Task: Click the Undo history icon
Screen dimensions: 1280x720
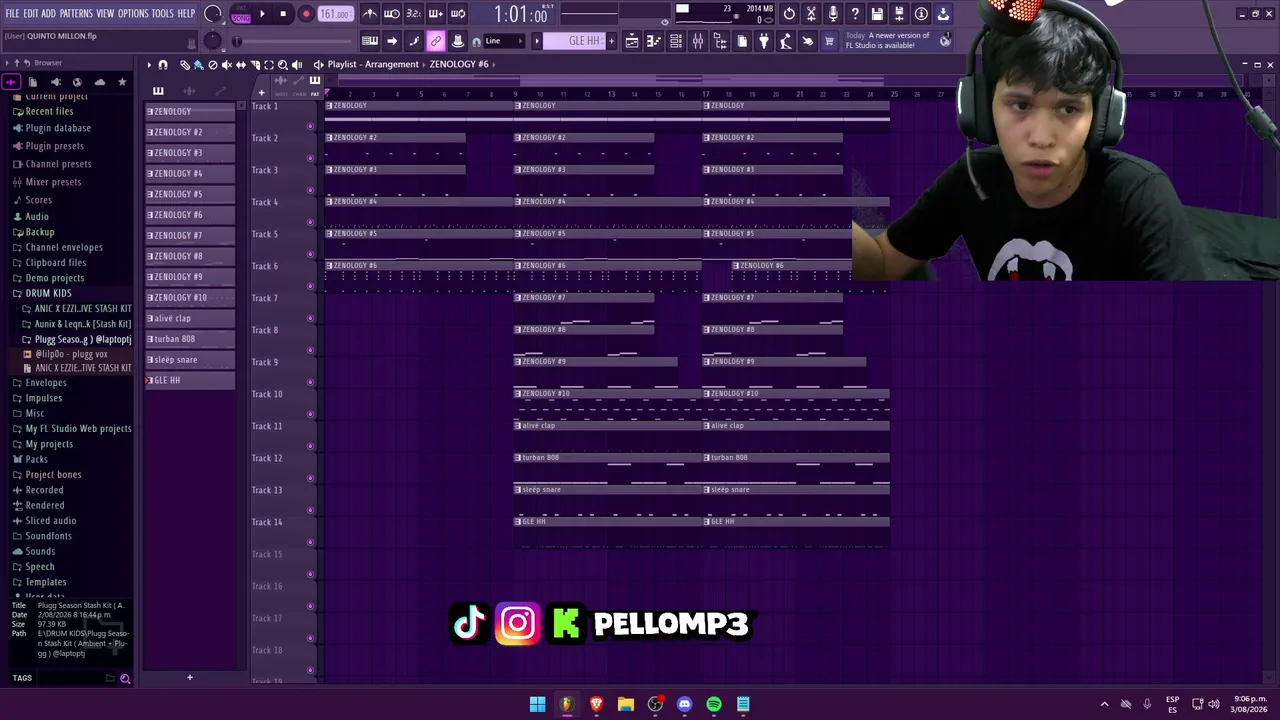Action: [x=789, y=14]
